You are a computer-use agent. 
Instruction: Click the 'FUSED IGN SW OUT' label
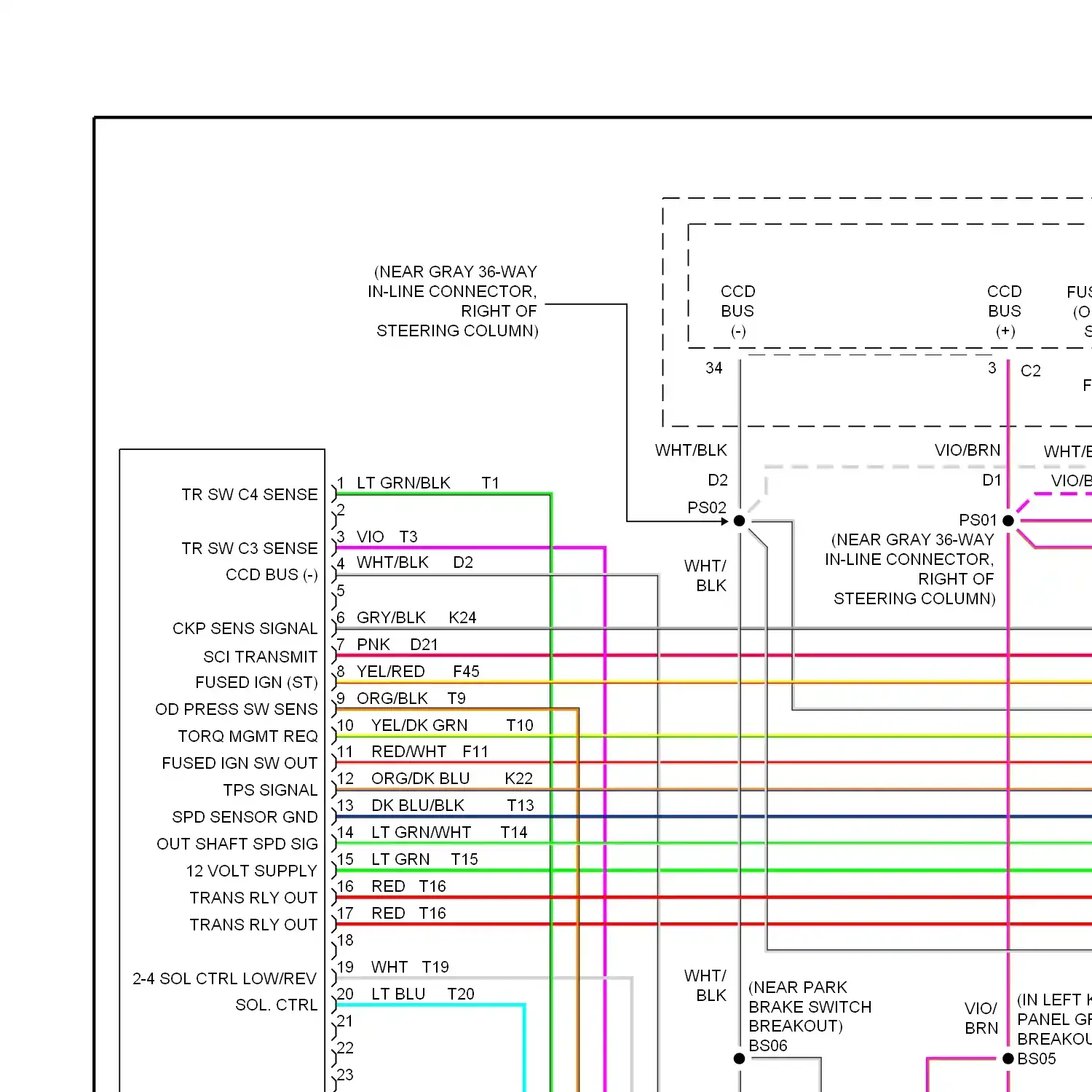[240, 763]
